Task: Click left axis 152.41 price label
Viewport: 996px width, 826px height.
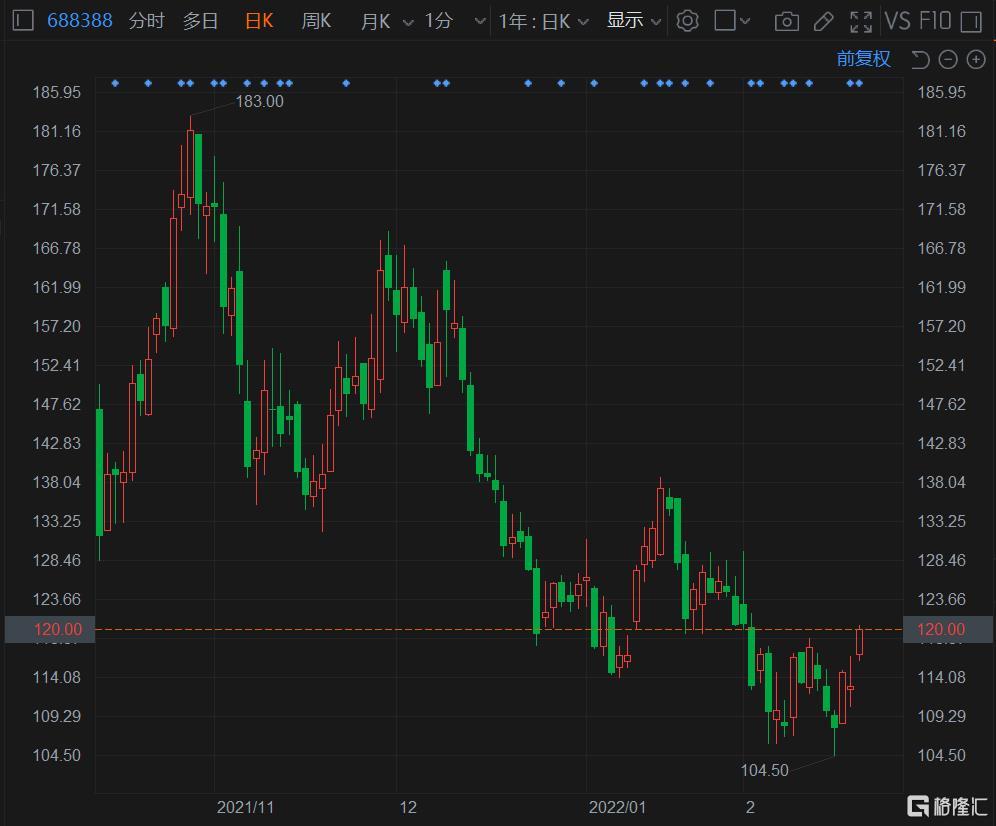Action: point(57,365)
